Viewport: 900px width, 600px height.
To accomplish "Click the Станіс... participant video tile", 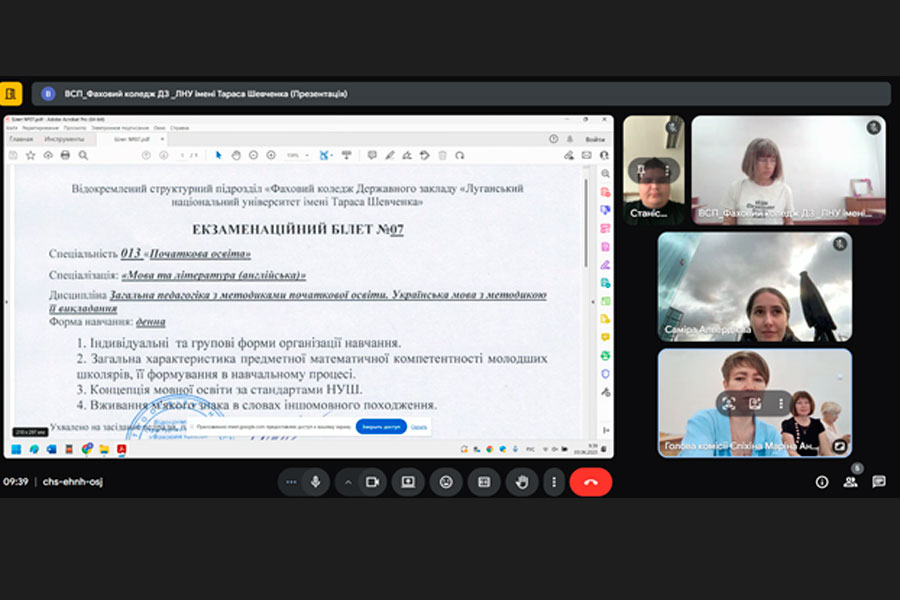I will (654, 170).
